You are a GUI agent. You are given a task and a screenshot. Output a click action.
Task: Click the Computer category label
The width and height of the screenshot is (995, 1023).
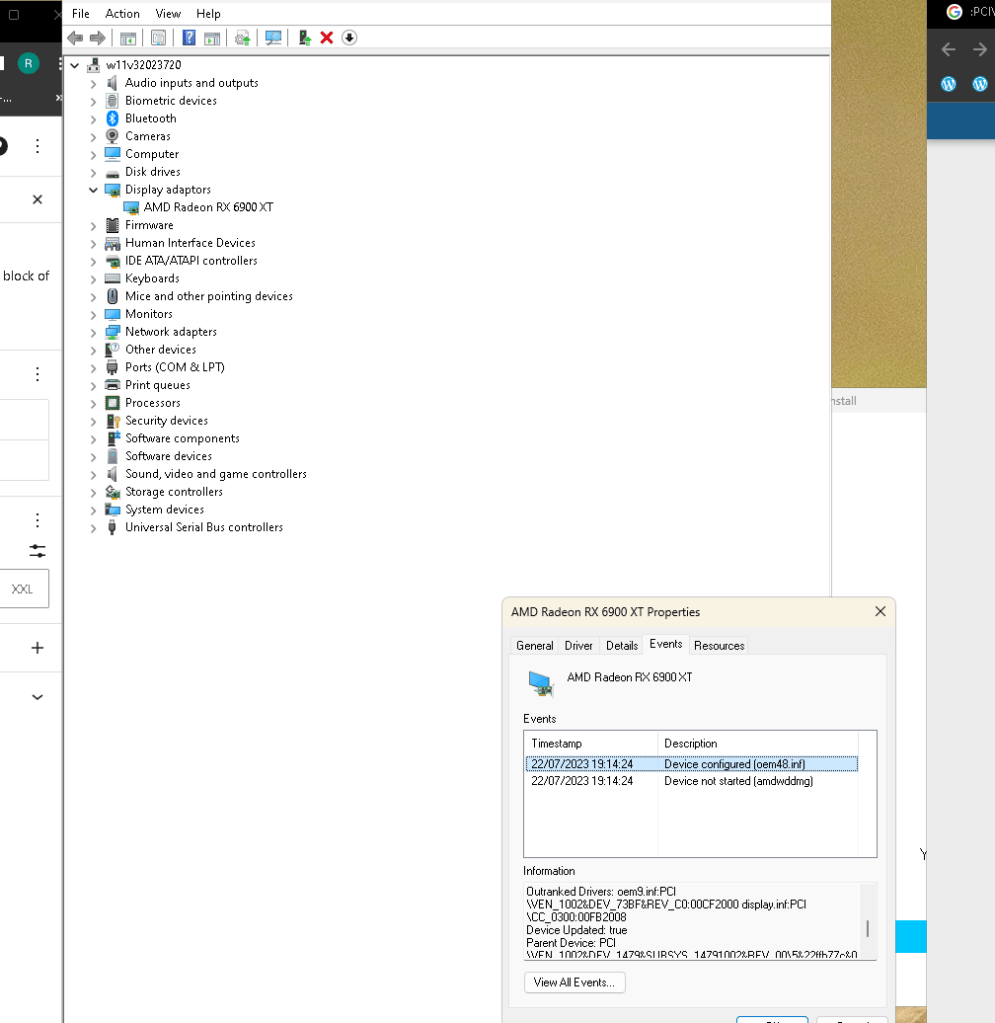[152, 154]
